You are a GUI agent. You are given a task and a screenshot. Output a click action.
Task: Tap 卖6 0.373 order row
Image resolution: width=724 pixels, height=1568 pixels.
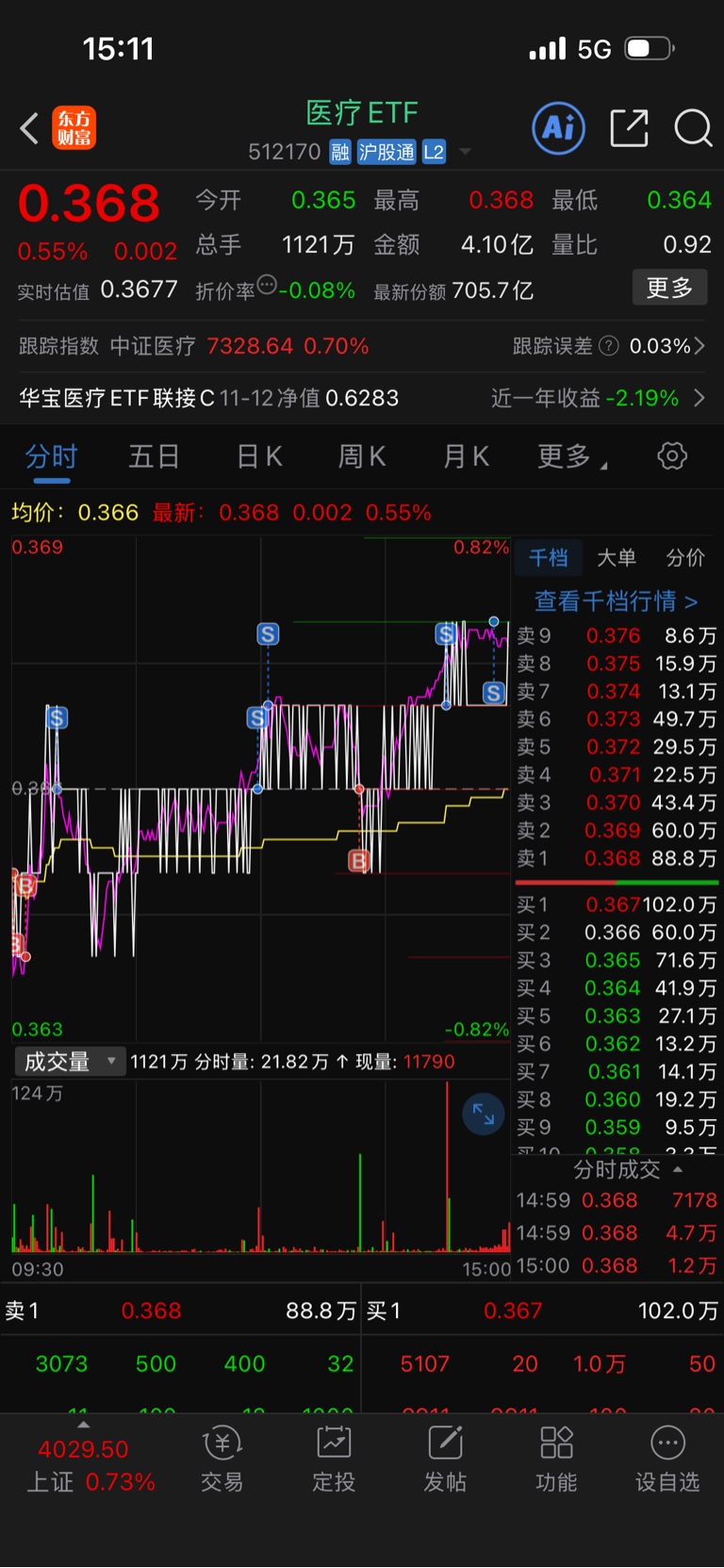[x=617, y=719]
